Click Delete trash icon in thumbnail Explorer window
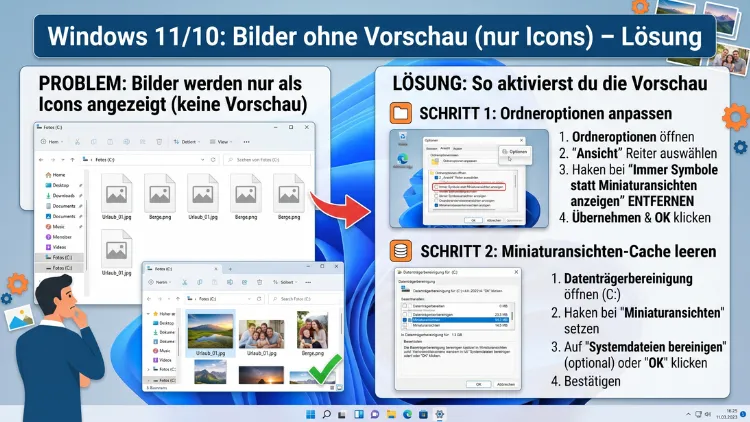Viewport: 750px width, 422px height. (259, 282)
